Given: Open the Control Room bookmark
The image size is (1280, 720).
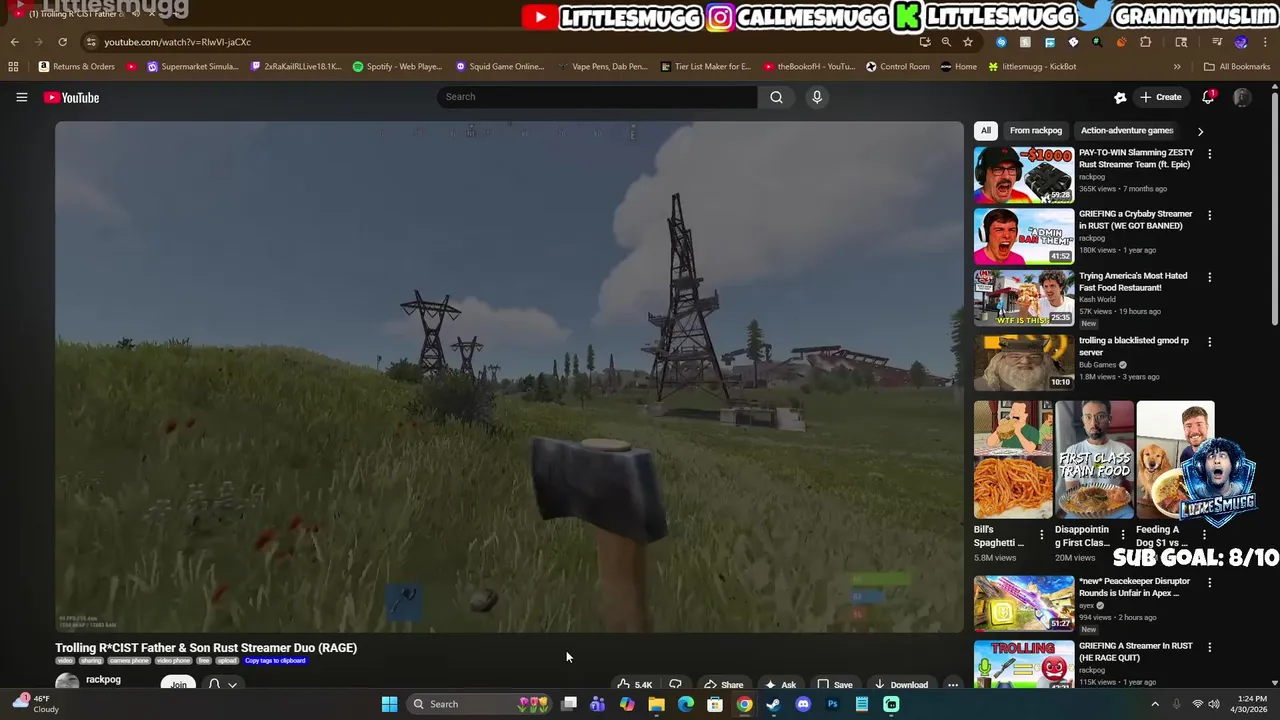Looking at the screenshot, I should 897,67.
